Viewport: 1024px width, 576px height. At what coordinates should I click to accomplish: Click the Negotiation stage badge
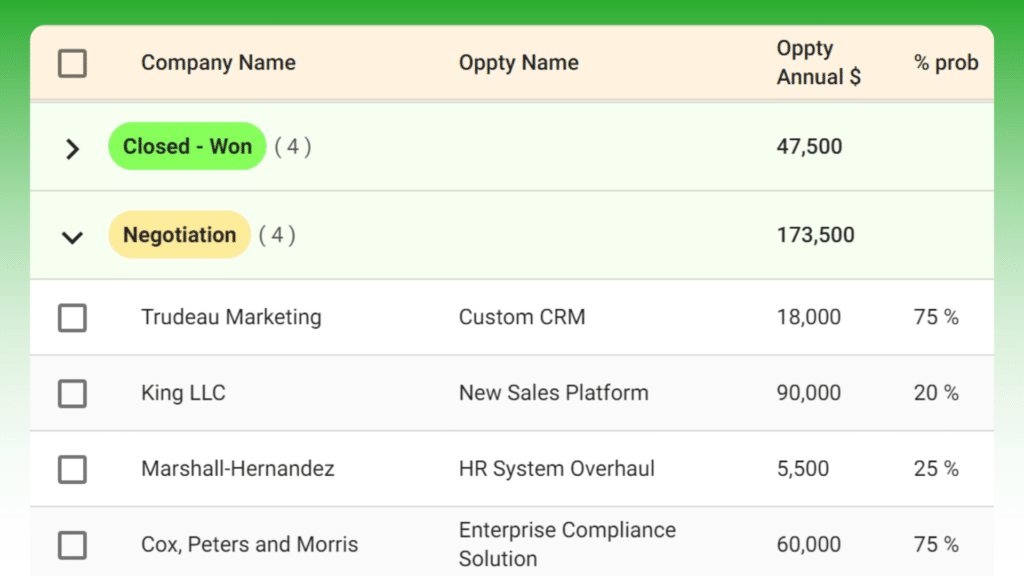[x=180, y=234]
